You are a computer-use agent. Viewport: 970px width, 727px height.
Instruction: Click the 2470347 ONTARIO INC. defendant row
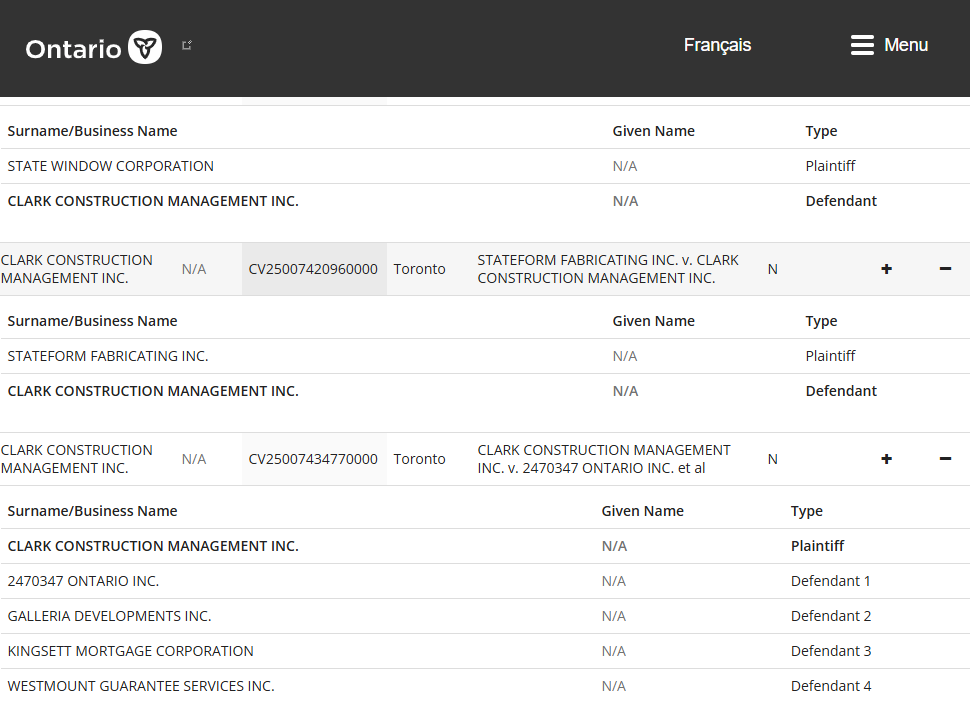click(83, 581)
